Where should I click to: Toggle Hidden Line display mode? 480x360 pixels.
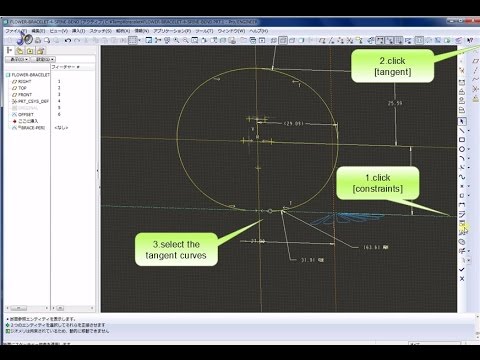tap(283, 41)
